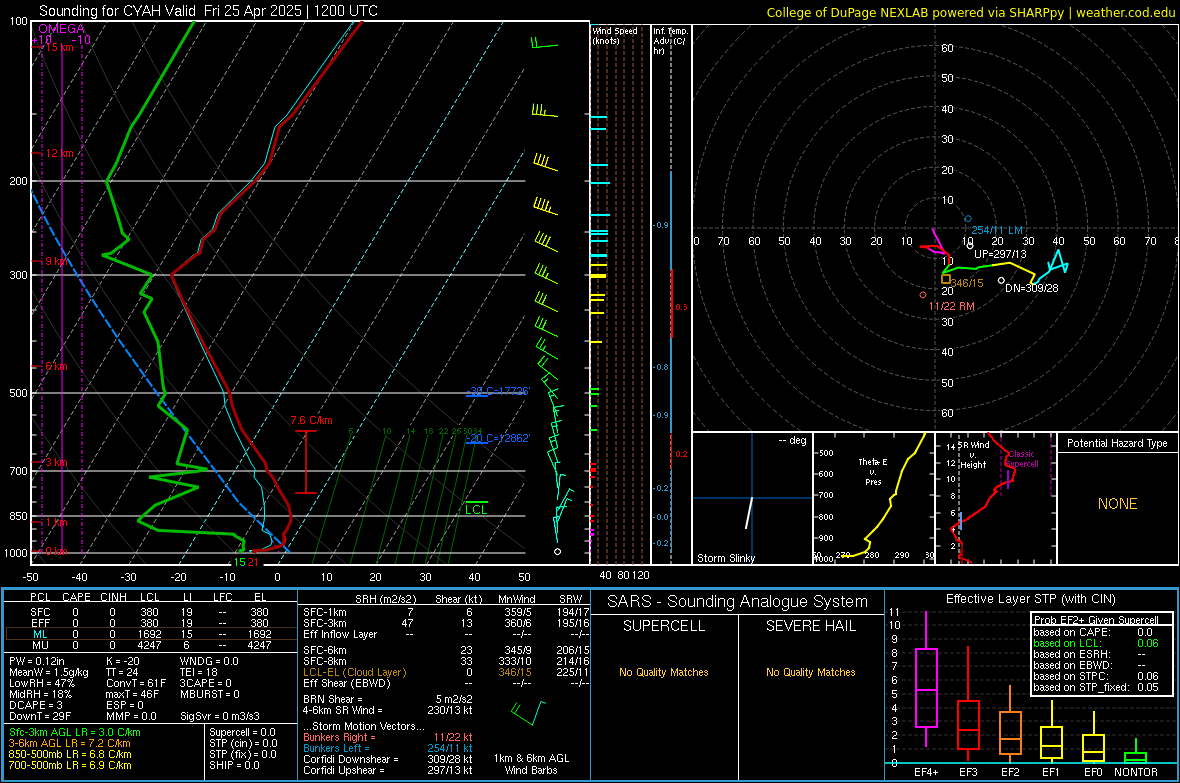
Task: Select the magenta OMEGA label
Action: 62,29
